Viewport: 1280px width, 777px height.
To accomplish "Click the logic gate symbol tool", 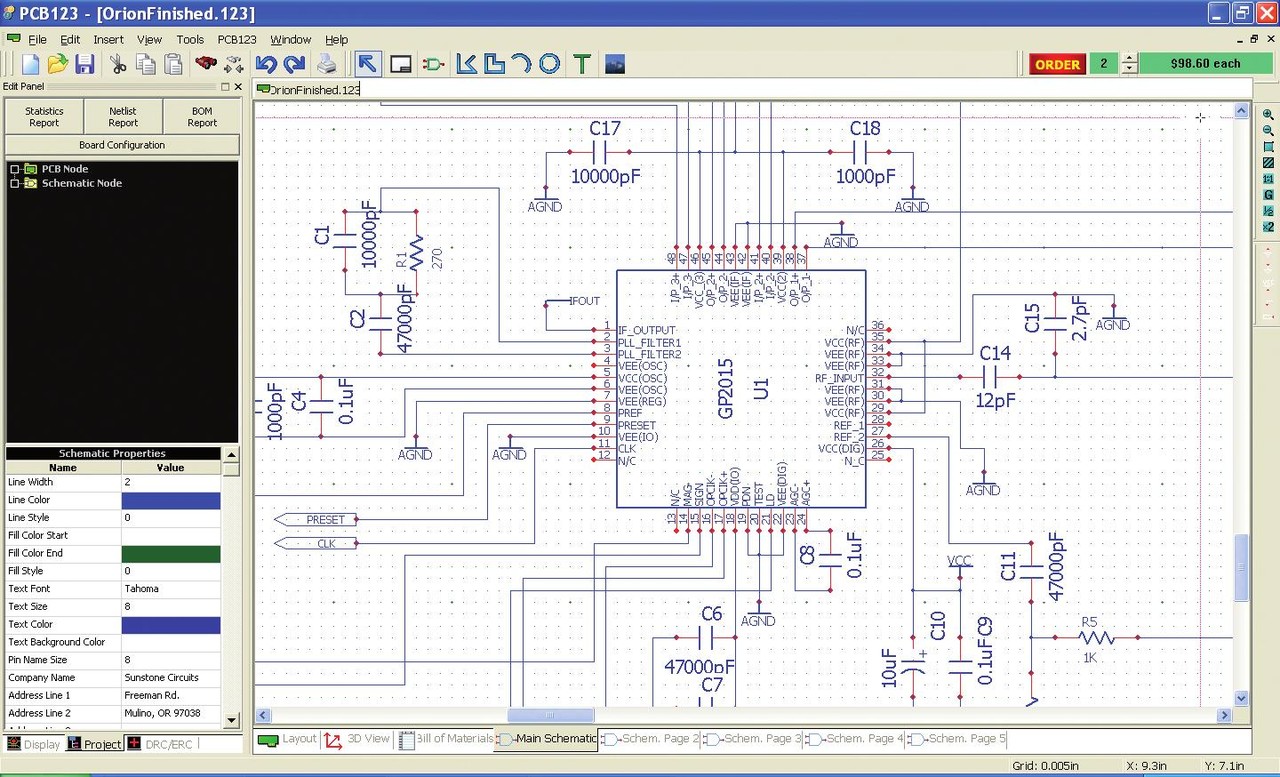I will pyautogui.click(x=433, y=64).
